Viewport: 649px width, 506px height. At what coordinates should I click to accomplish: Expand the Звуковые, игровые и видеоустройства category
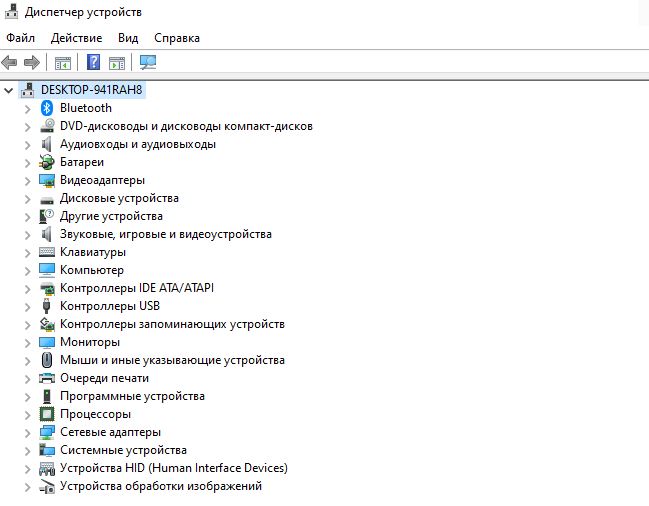coord(27,235)
